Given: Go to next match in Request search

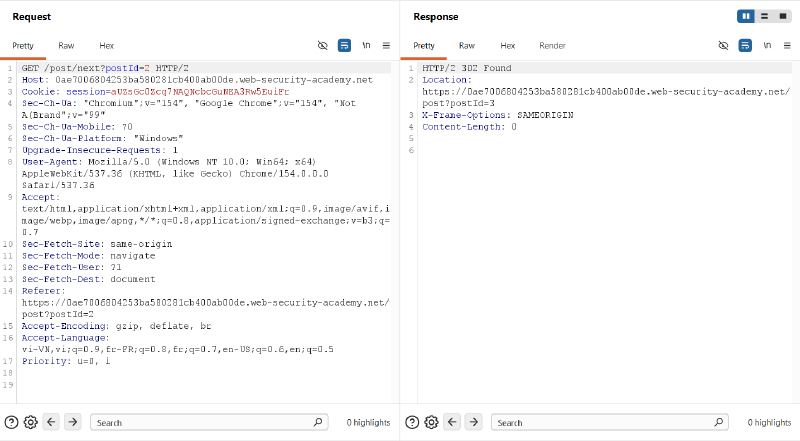Looking at the screenshot, I should tap(73, 422).
